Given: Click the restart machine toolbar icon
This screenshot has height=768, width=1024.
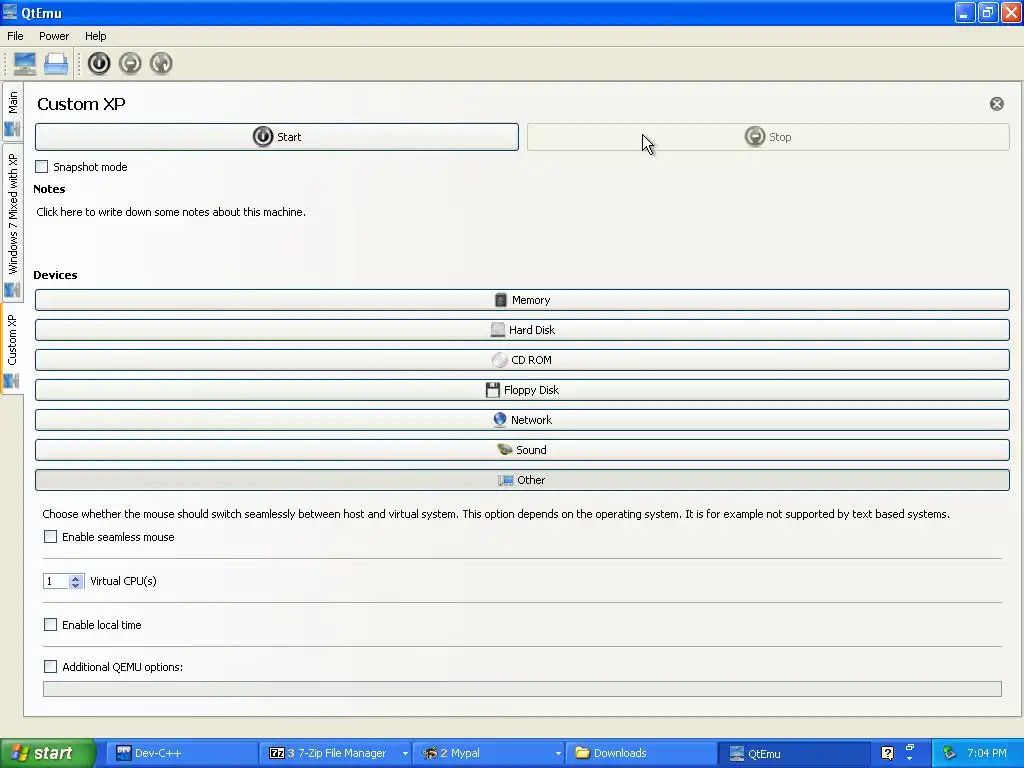Looking at the screenshot, I should pos(161,63).
